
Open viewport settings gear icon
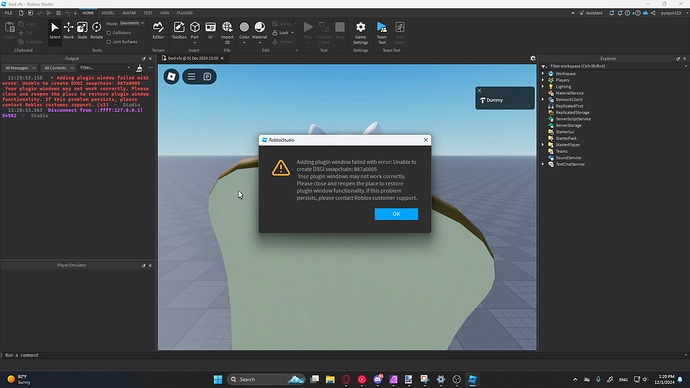coord(532,58)
